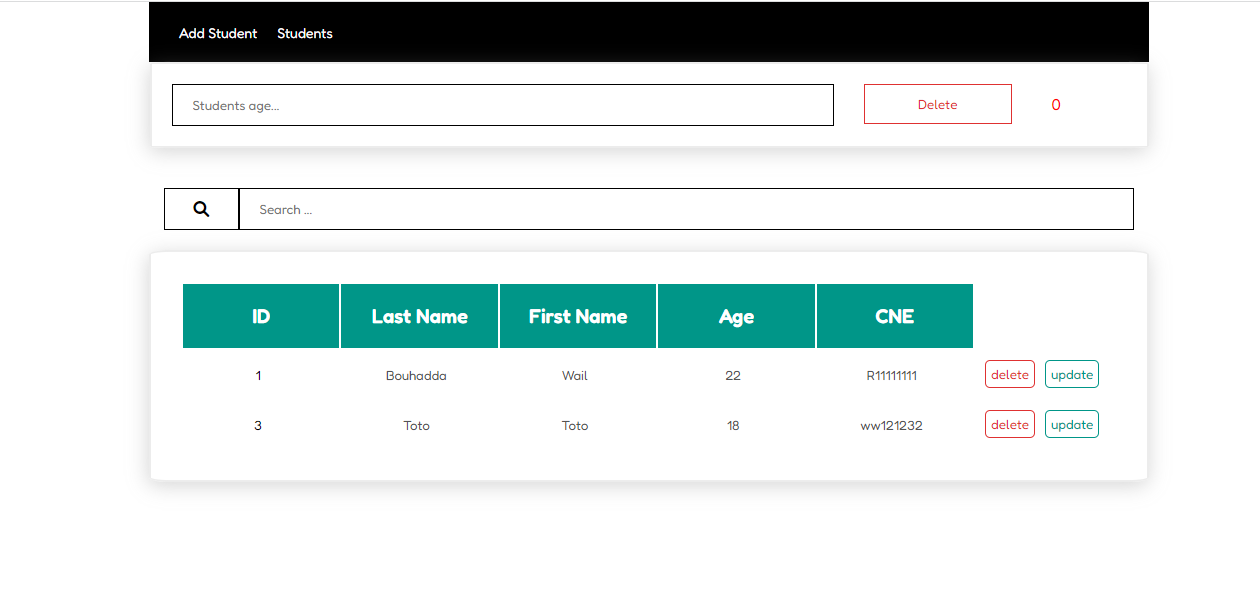The height and width of the screenshot is (594, 1260).
Task: Select the Bouhadda last name cell
Action: click(x=416, y=376)
